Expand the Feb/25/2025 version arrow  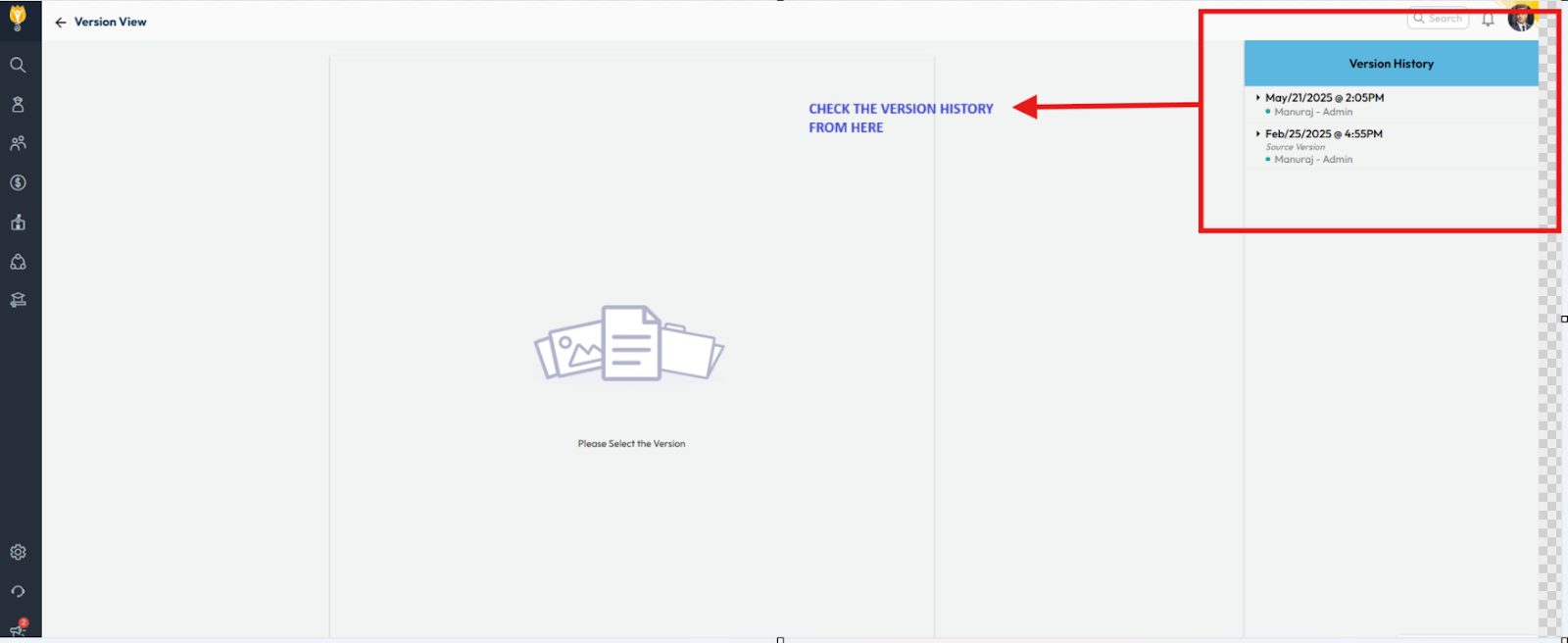point(1257,133)
